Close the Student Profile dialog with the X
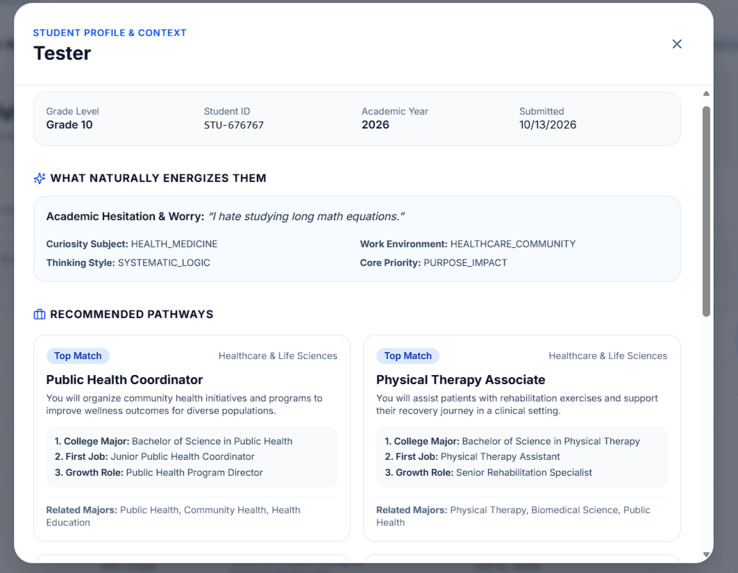This screenshot has width=738, height=573. (677, 44)
